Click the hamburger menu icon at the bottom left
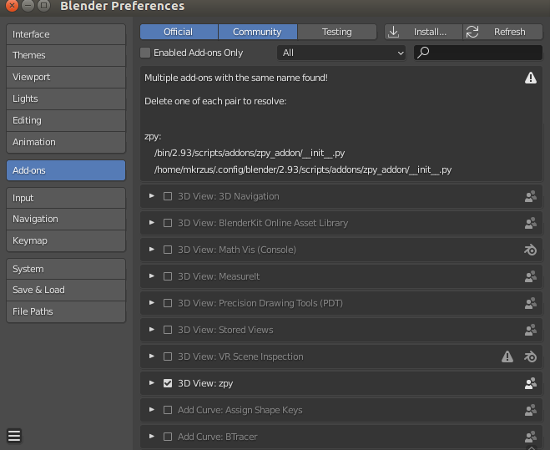 [x=14, y=436]
